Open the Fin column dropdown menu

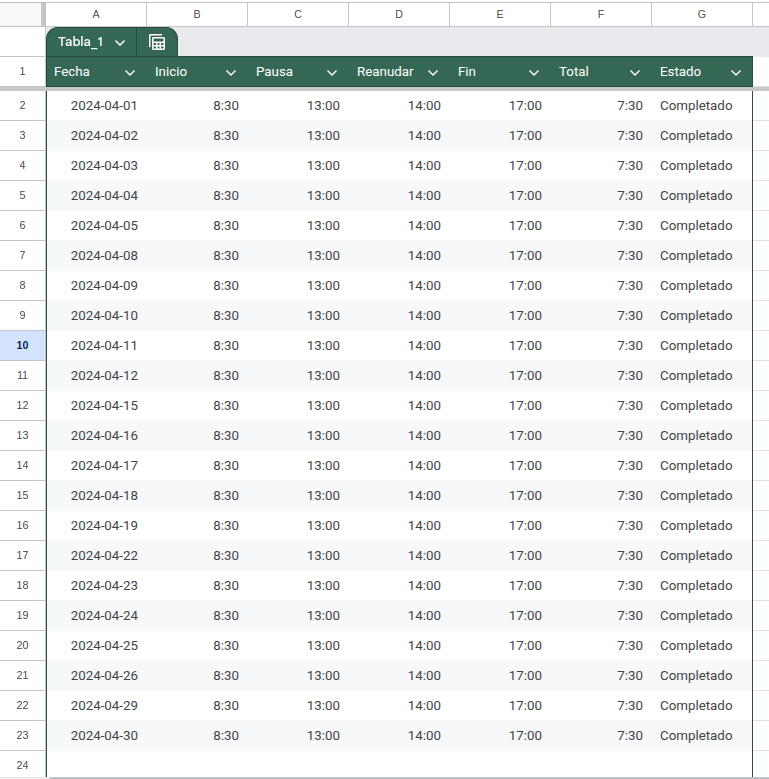(534, 72)
